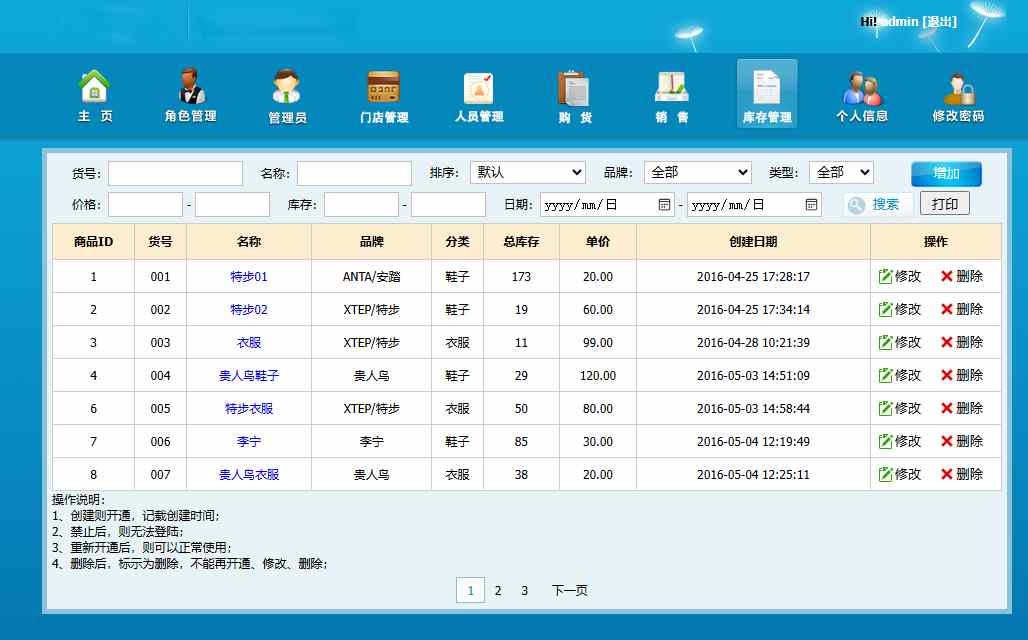Open personal info (个人信息) icon
Screen dimensions: 1028x640
[862, 87]
